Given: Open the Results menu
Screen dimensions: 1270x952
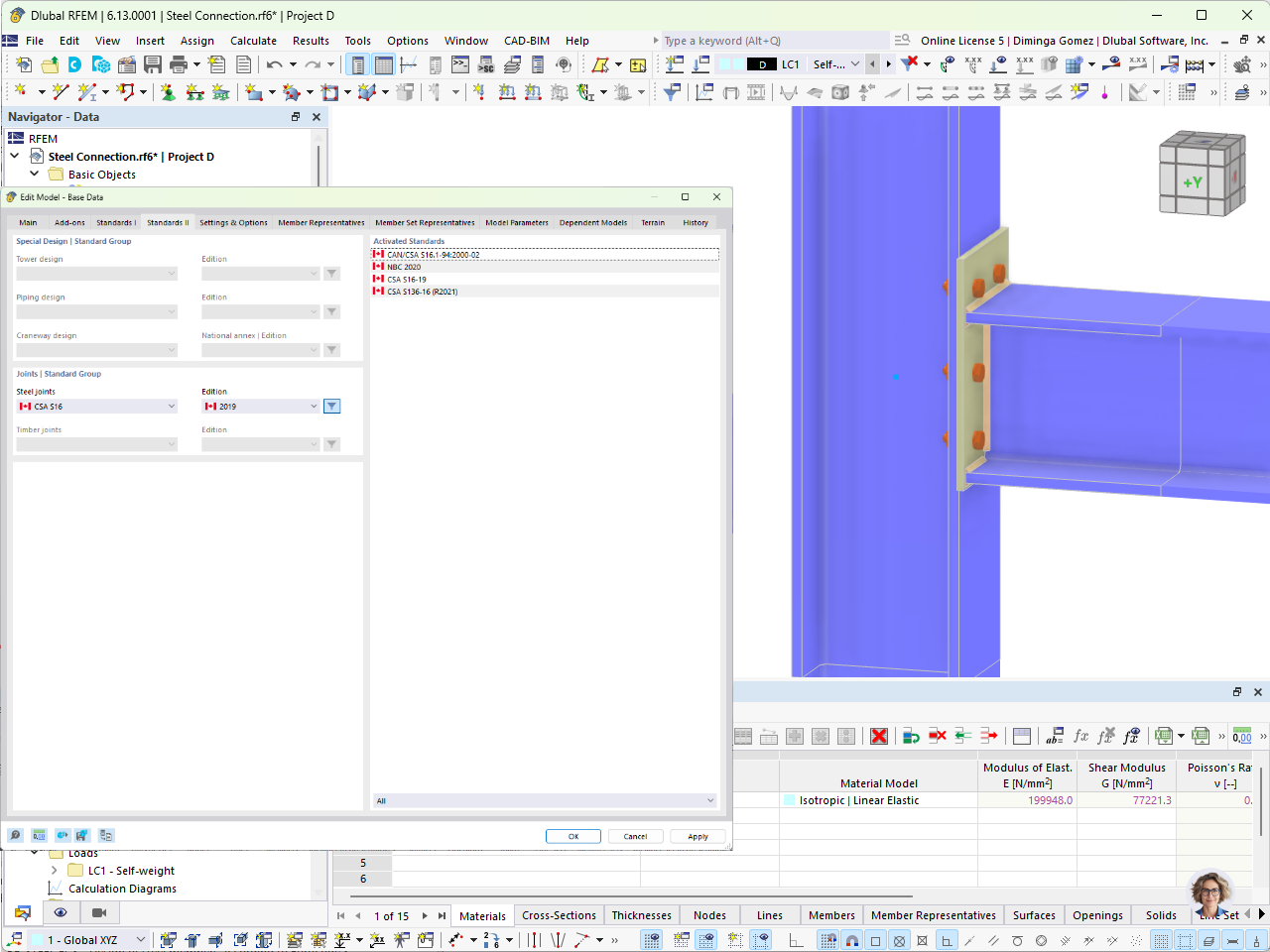Looking at the screenshot, I should [x=311, y=41].
